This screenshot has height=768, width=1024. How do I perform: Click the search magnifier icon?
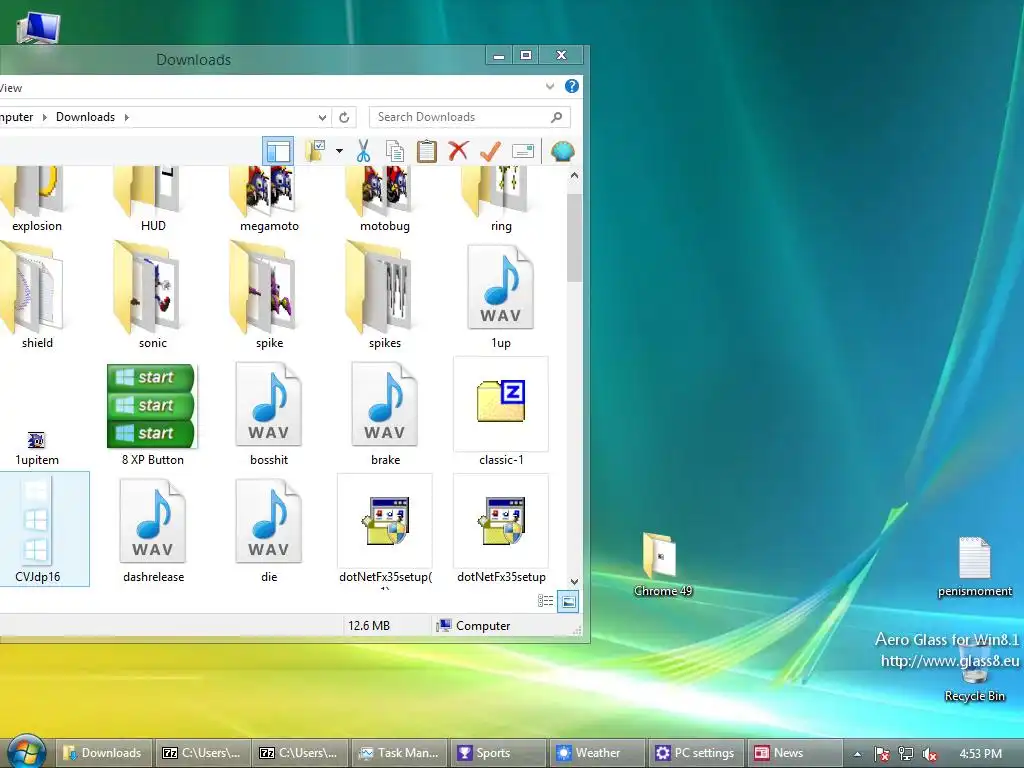[556, 117]
